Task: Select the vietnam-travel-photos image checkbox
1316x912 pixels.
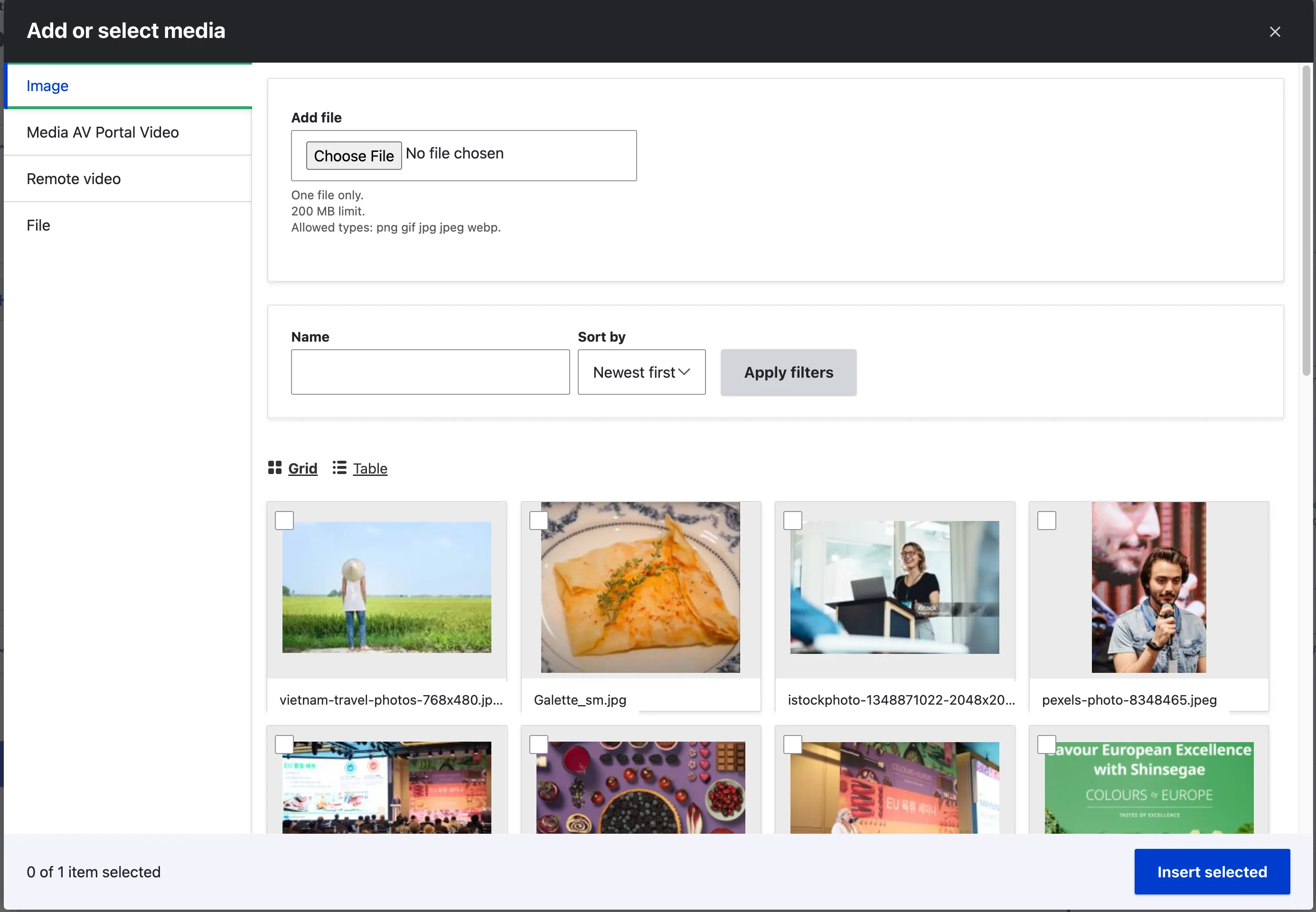Action: tap(284, 520)
